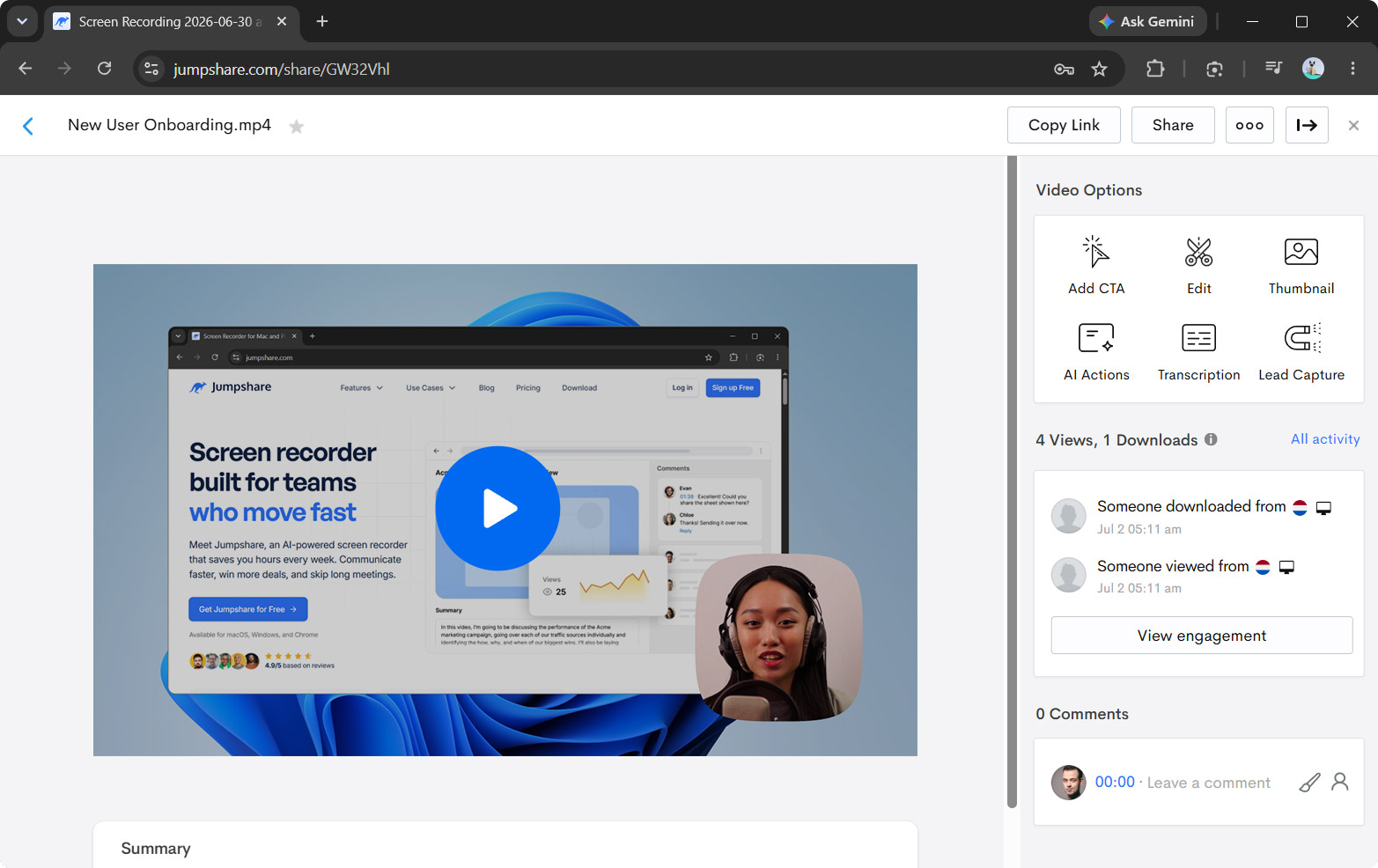The image size is (1378, 868).
Task: Open a new browser tab
Action: 322,21
